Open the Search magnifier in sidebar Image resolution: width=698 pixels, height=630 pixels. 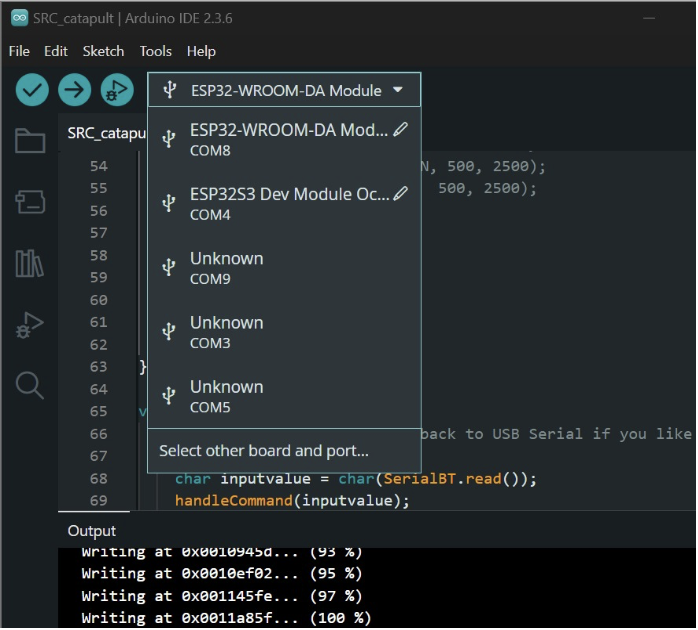(x=30, y=385)
